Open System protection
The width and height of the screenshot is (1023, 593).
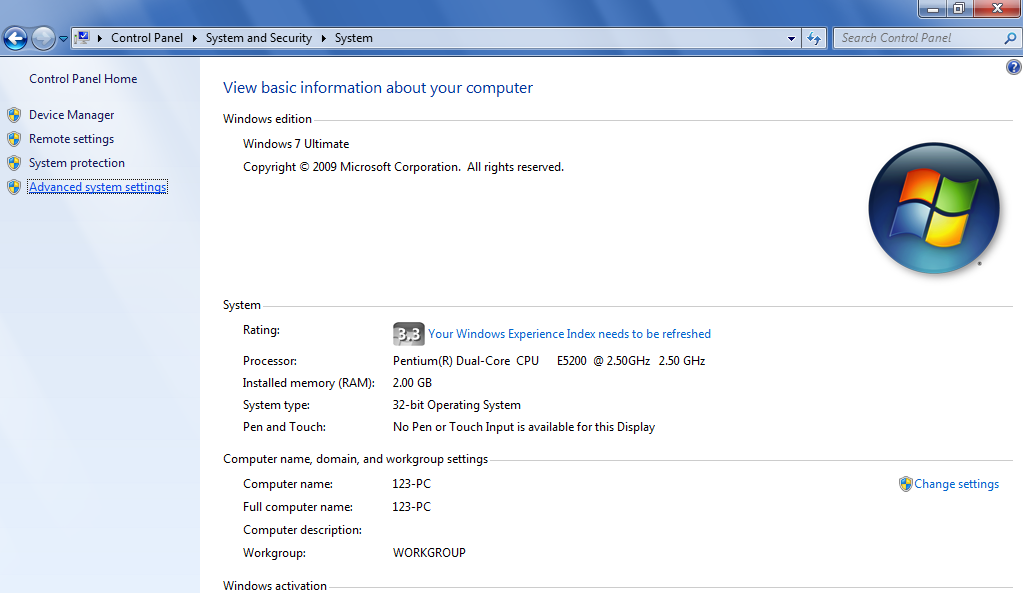pyautogui.click(x=76, y=163)
